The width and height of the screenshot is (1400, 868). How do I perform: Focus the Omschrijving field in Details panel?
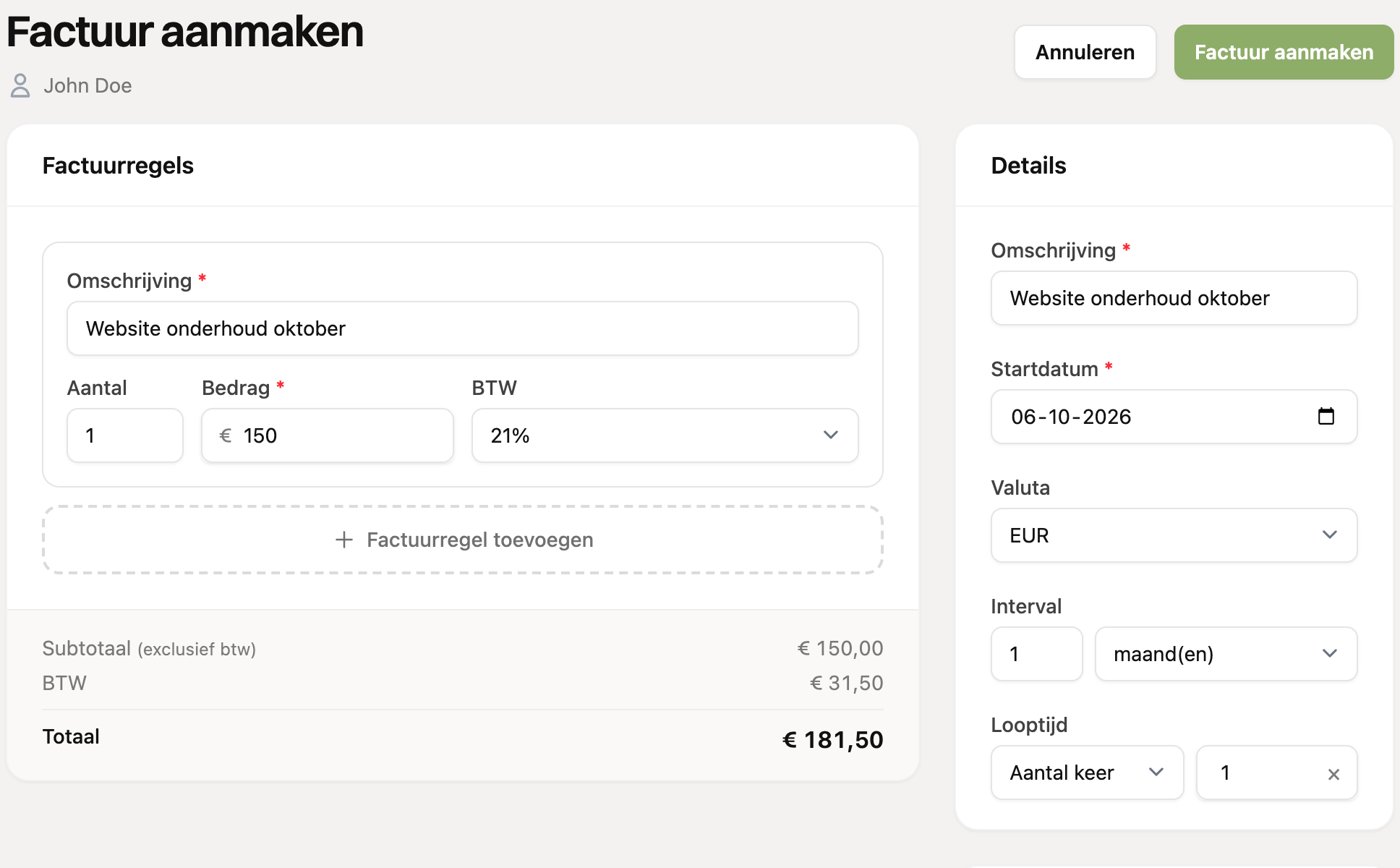point(1174,298)
